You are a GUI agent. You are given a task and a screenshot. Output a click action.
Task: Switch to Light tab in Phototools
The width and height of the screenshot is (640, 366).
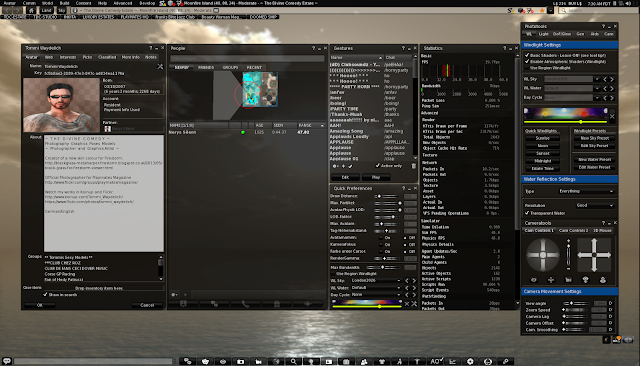coord(544,34)
